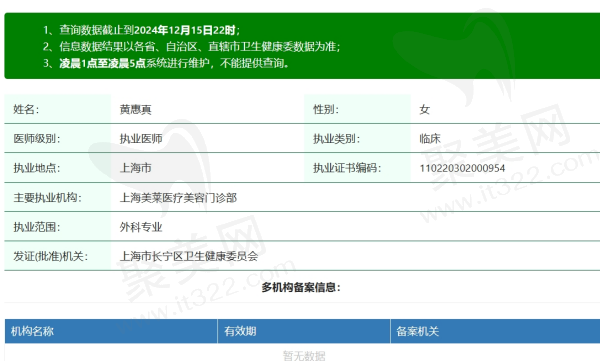This screenshot has width=600, height=361.
Task: Click the 执业证书编码 label
Action: pyautogui.click(x=347, y=168)
